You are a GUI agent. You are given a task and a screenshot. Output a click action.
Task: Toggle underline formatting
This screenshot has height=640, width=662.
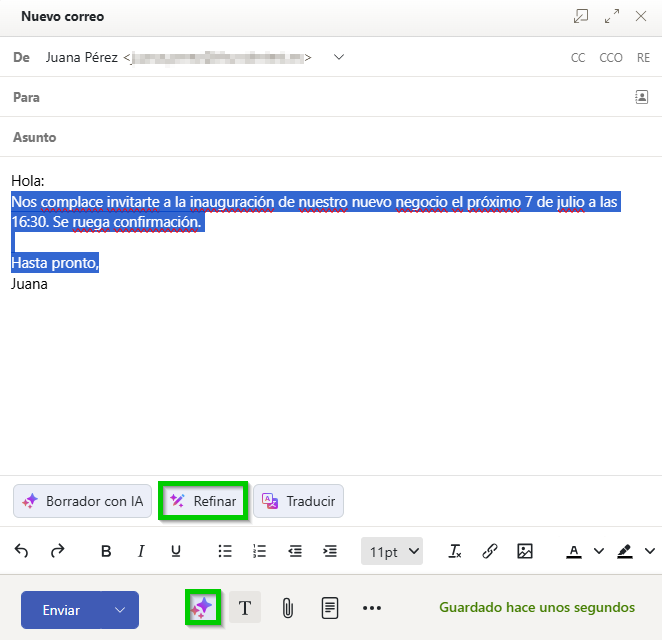pos(176,551)
